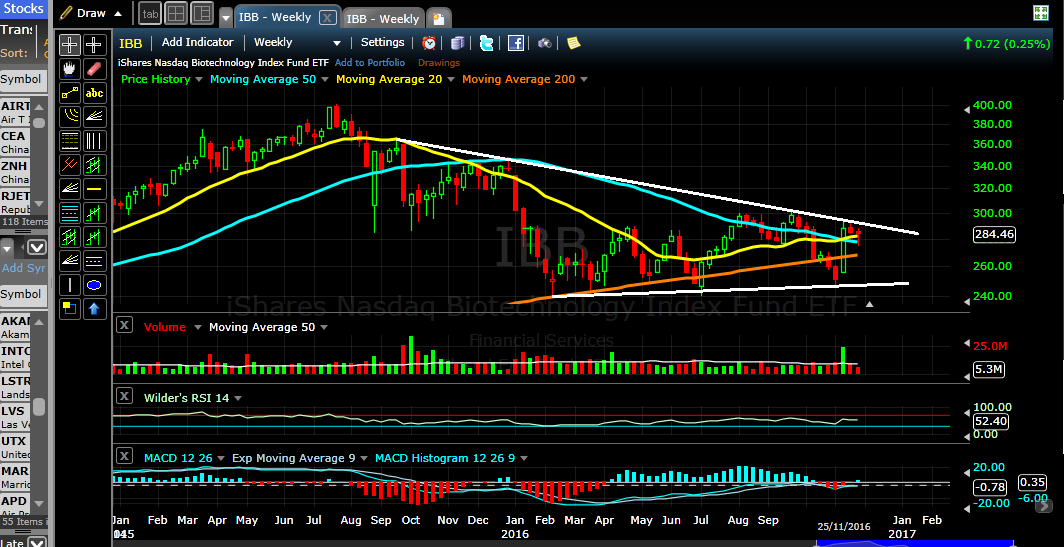Click the 284.46 price label
The image size is (1064, 547).
click(x=994, y=235)
